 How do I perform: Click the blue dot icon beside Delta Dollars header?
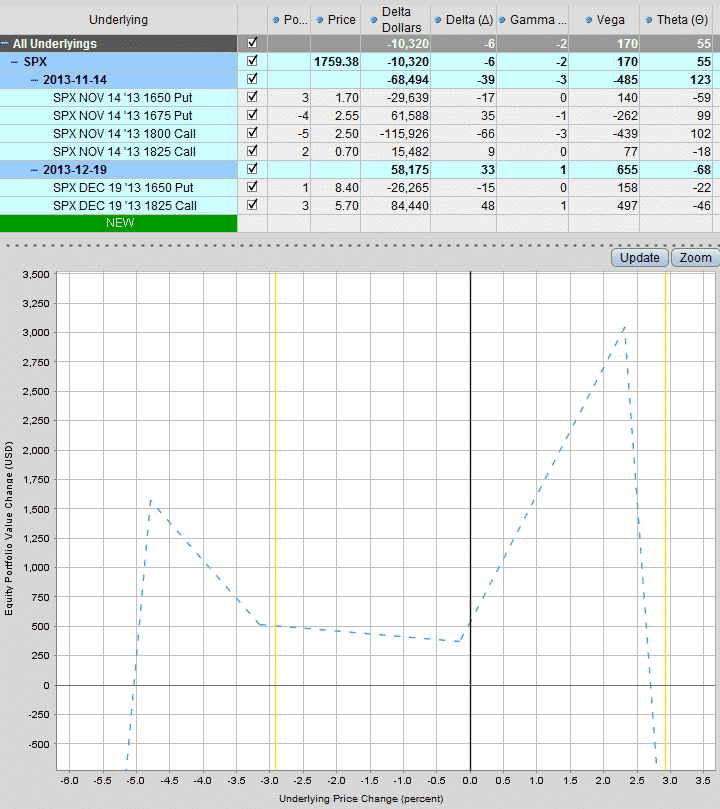[374, 20]
